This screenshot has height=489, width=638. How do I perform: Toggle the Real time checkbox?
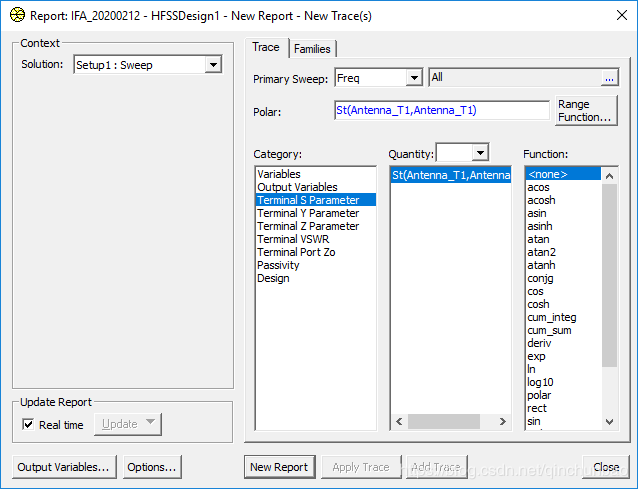pos(28,425)
